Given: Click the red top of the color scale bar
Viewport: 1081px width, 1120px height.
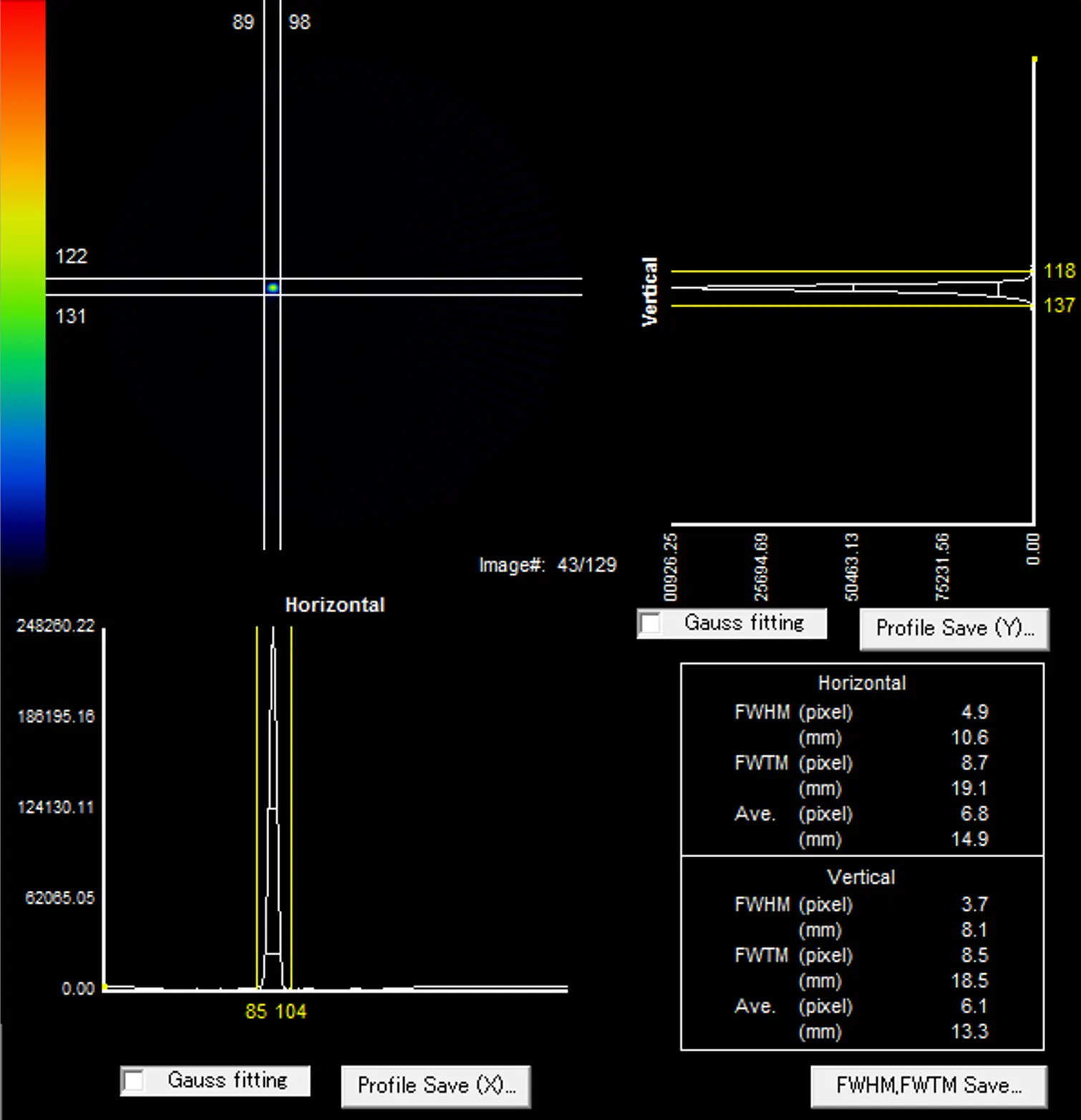Looking at the screenshot, I should (x=23, y=21).
